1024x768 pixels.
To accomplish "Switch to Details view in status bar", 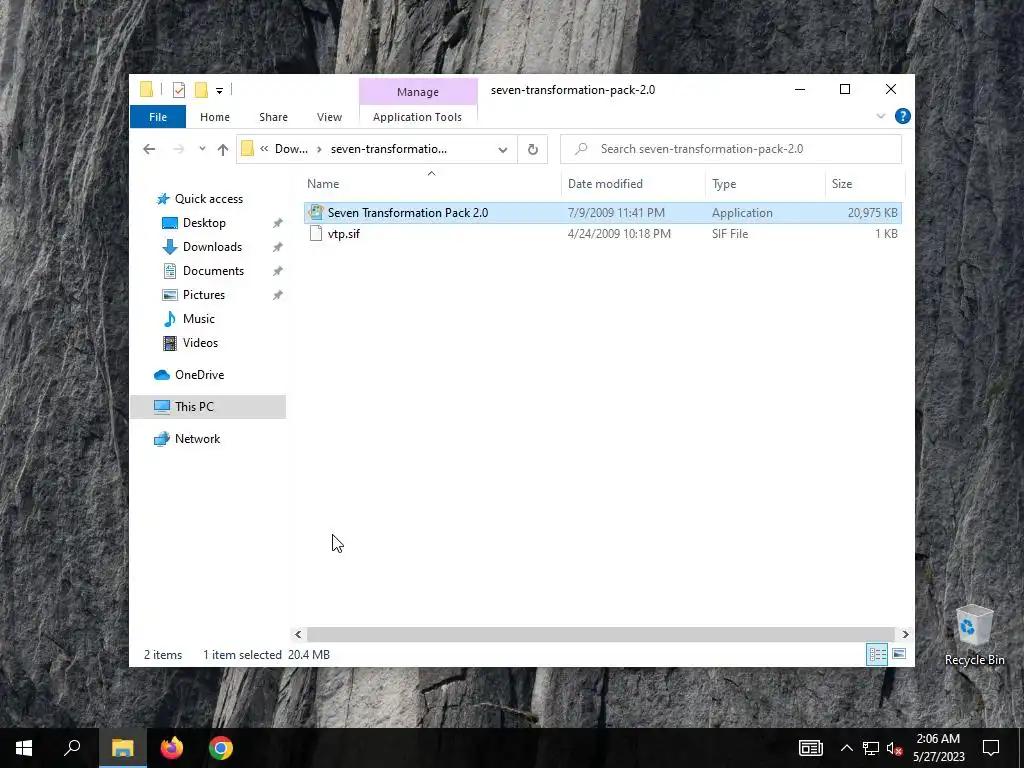I will click(877, 654).
